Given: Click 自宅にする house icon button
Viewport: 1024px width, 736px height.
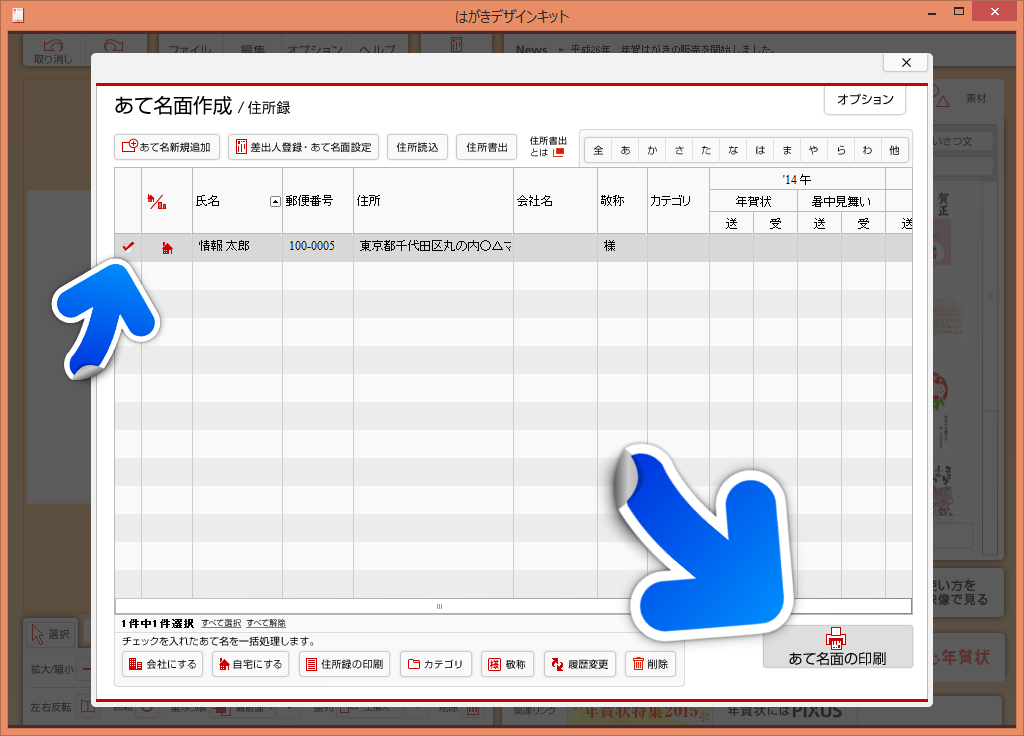Looking at the screenshot, I should click(249, 664).
